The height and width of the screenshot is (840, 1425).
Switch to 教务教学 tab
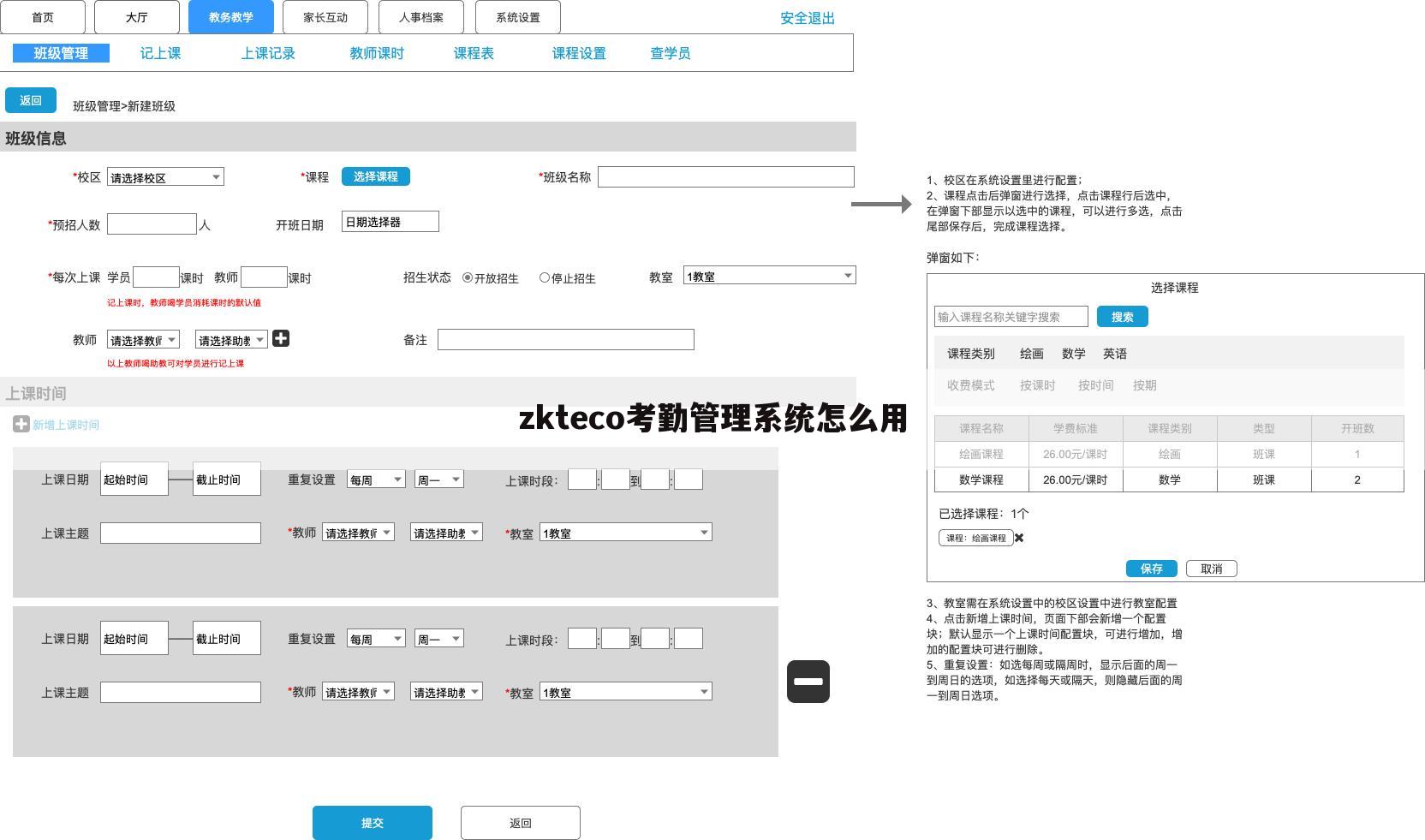pos(231,17)
